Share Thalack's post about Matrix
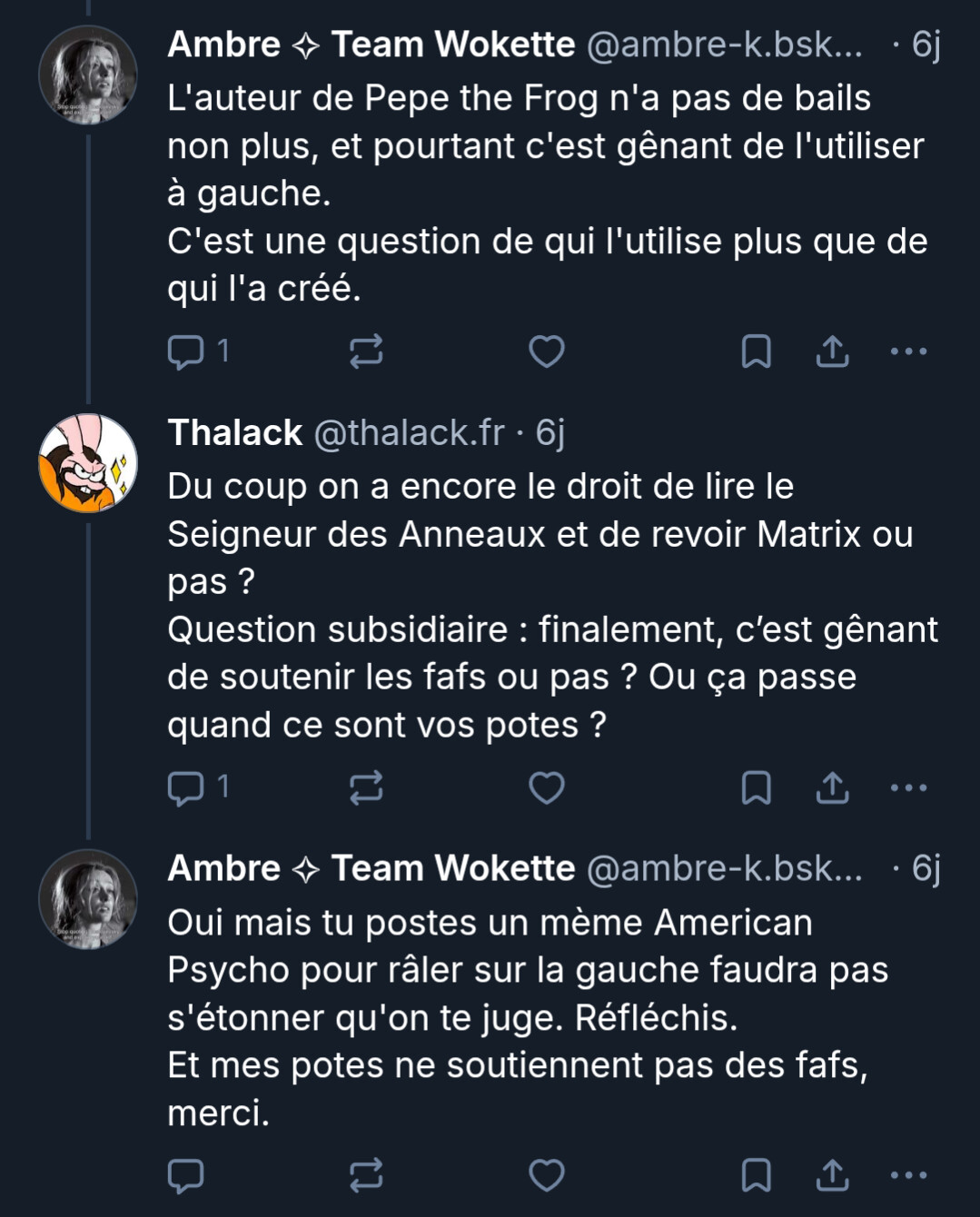The width and height of the screenshot is (980, 1217). coord(832,787)
